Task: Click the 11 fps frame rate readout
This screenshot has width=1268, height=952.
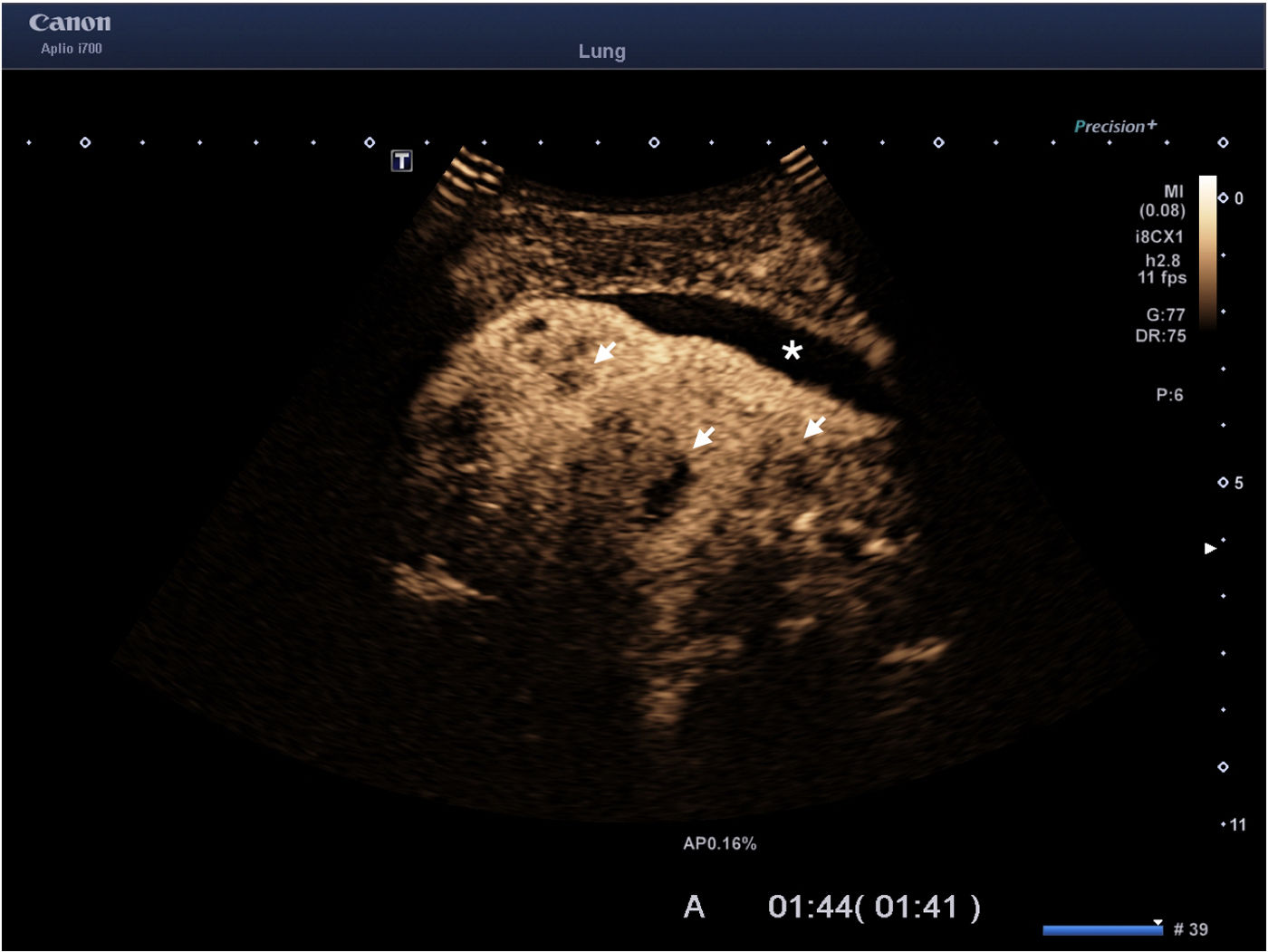Action: click(x=1162, y=278)
